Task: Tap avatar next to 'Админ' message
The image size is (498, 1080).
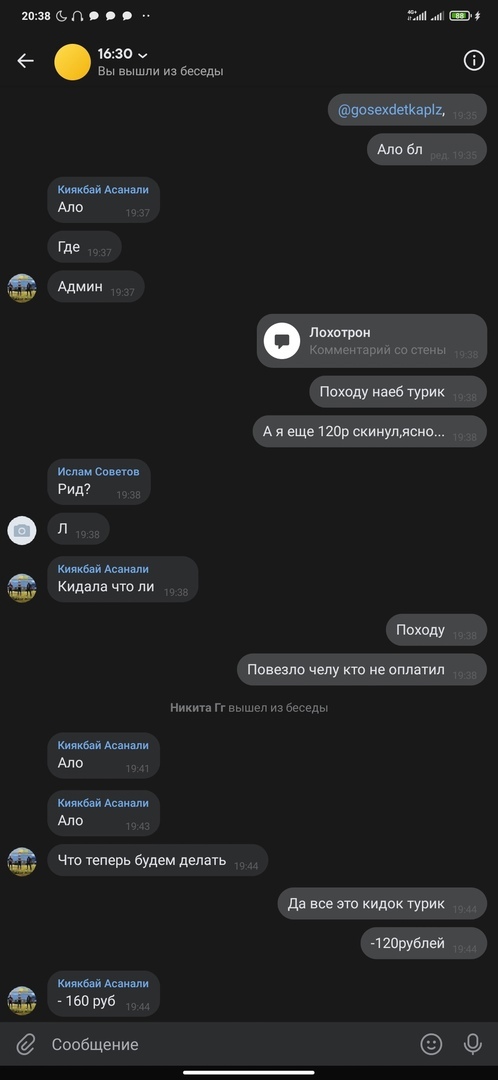Action: 22,288
